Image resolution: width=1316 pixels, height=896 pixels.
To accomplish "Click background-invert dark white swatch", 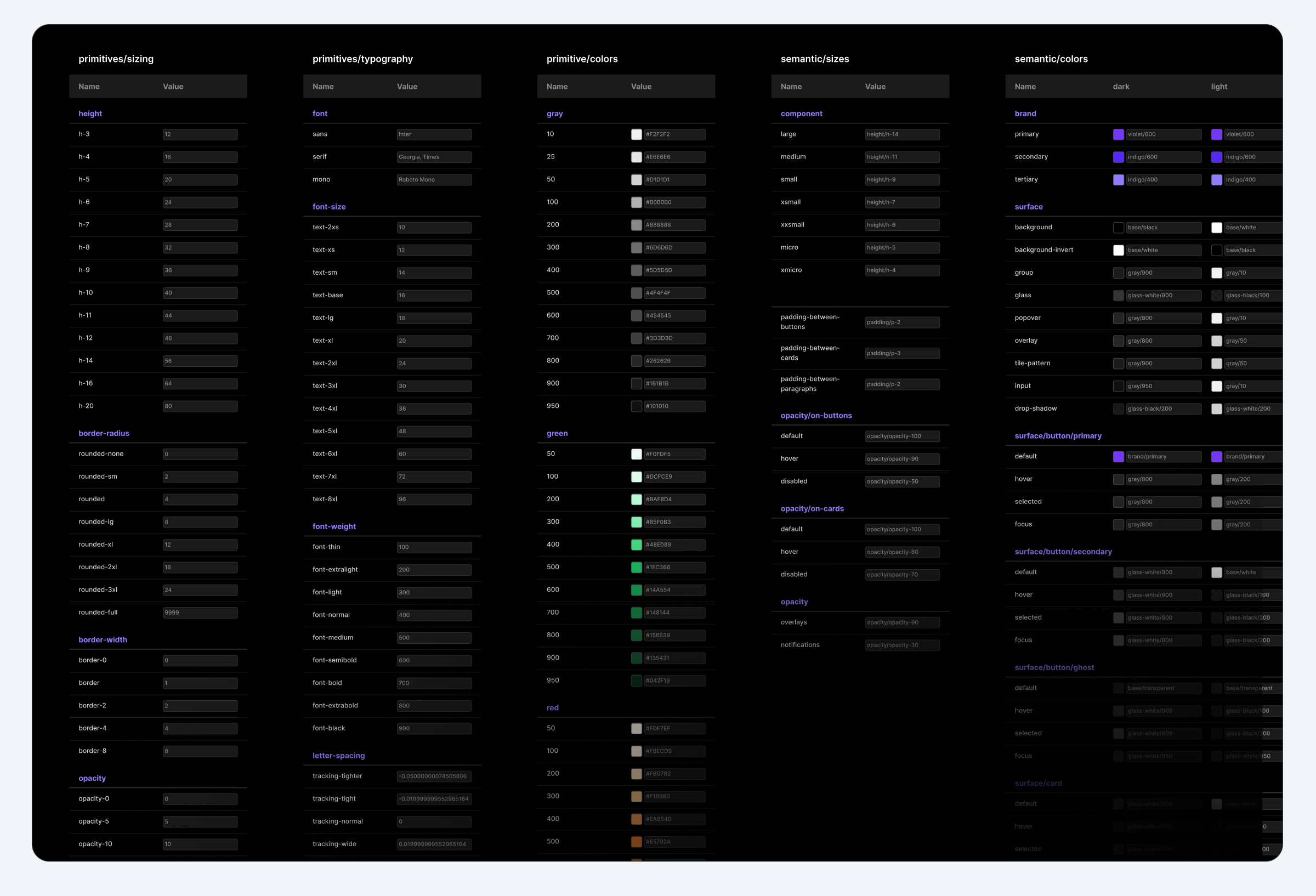I will click(1119, 249).
